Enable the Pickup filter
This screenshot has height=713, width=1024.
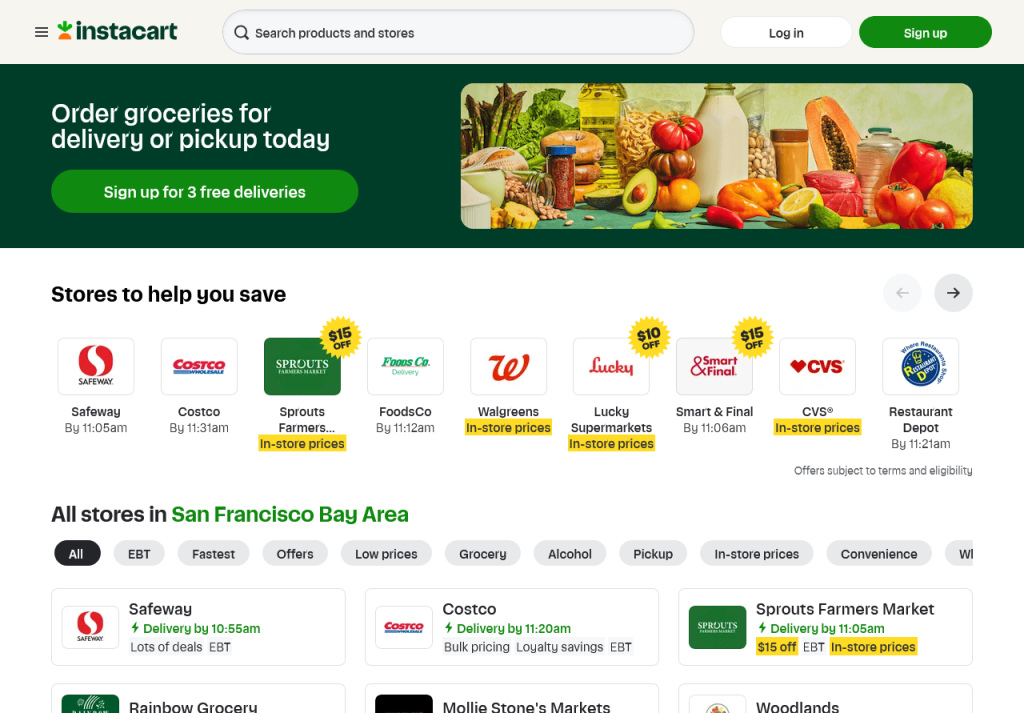point(652,553)
